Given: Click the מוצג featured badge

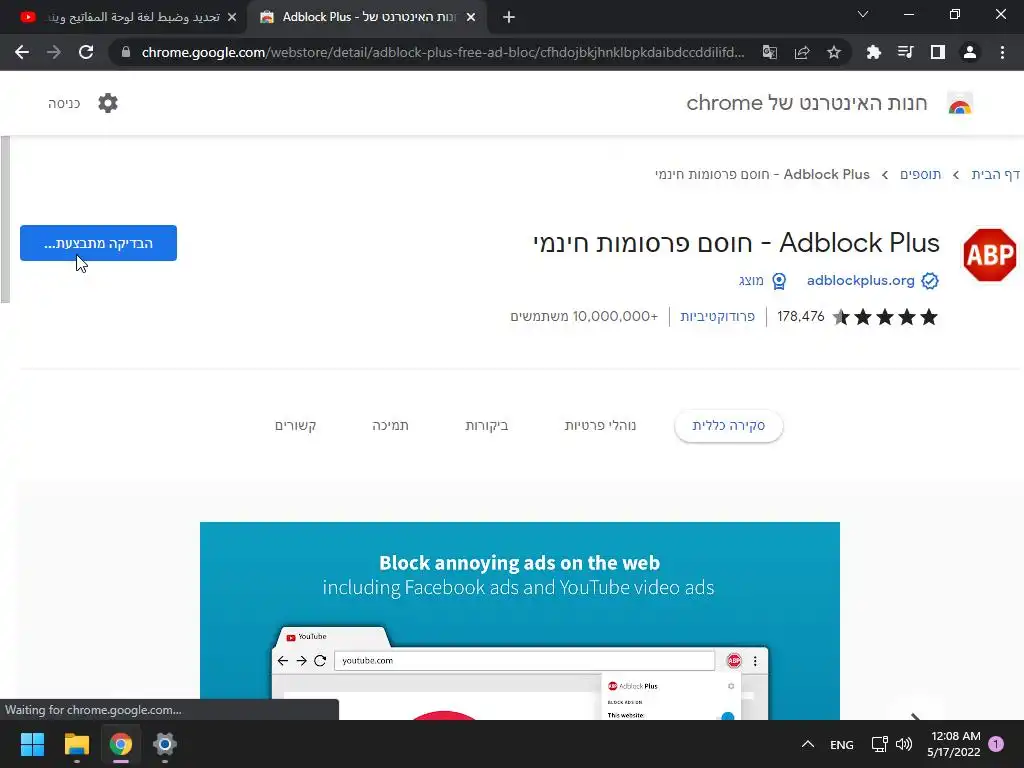Looking at the screenshot, I should 761,281.
